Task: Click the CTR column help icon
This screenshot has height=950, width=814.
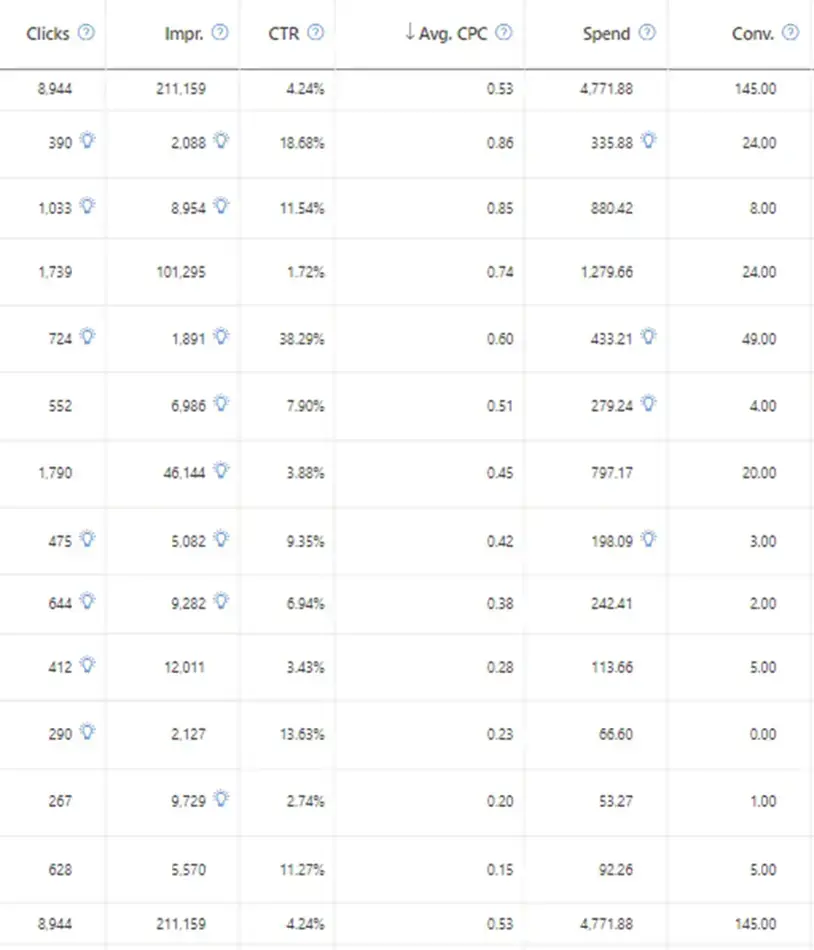Action: [316, 33]
